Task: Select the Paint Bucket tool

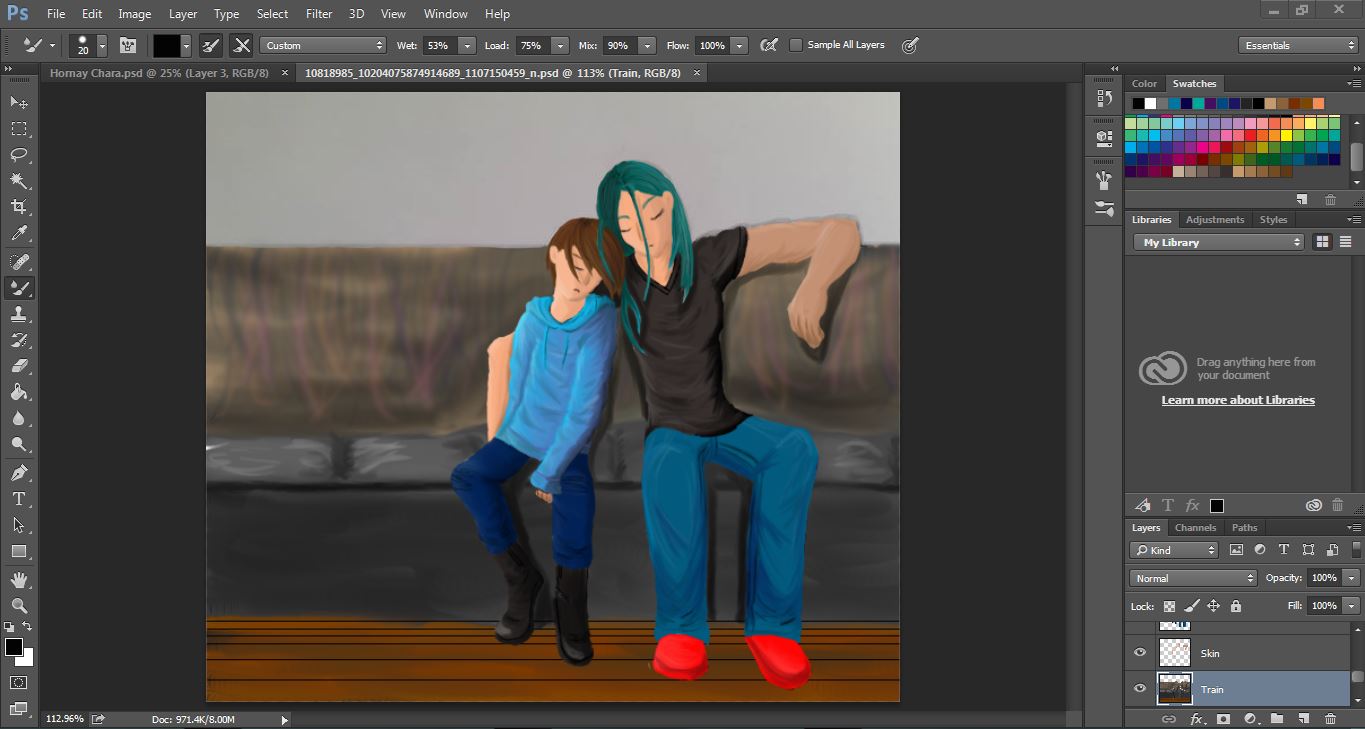Action: tap(19, 392)
